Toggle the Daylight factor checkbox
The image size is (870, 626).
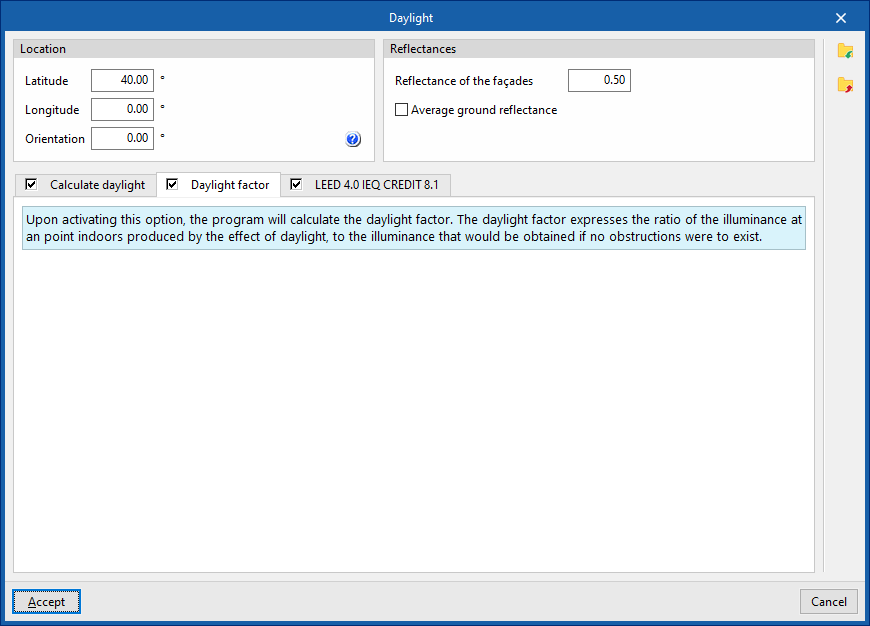172,184
